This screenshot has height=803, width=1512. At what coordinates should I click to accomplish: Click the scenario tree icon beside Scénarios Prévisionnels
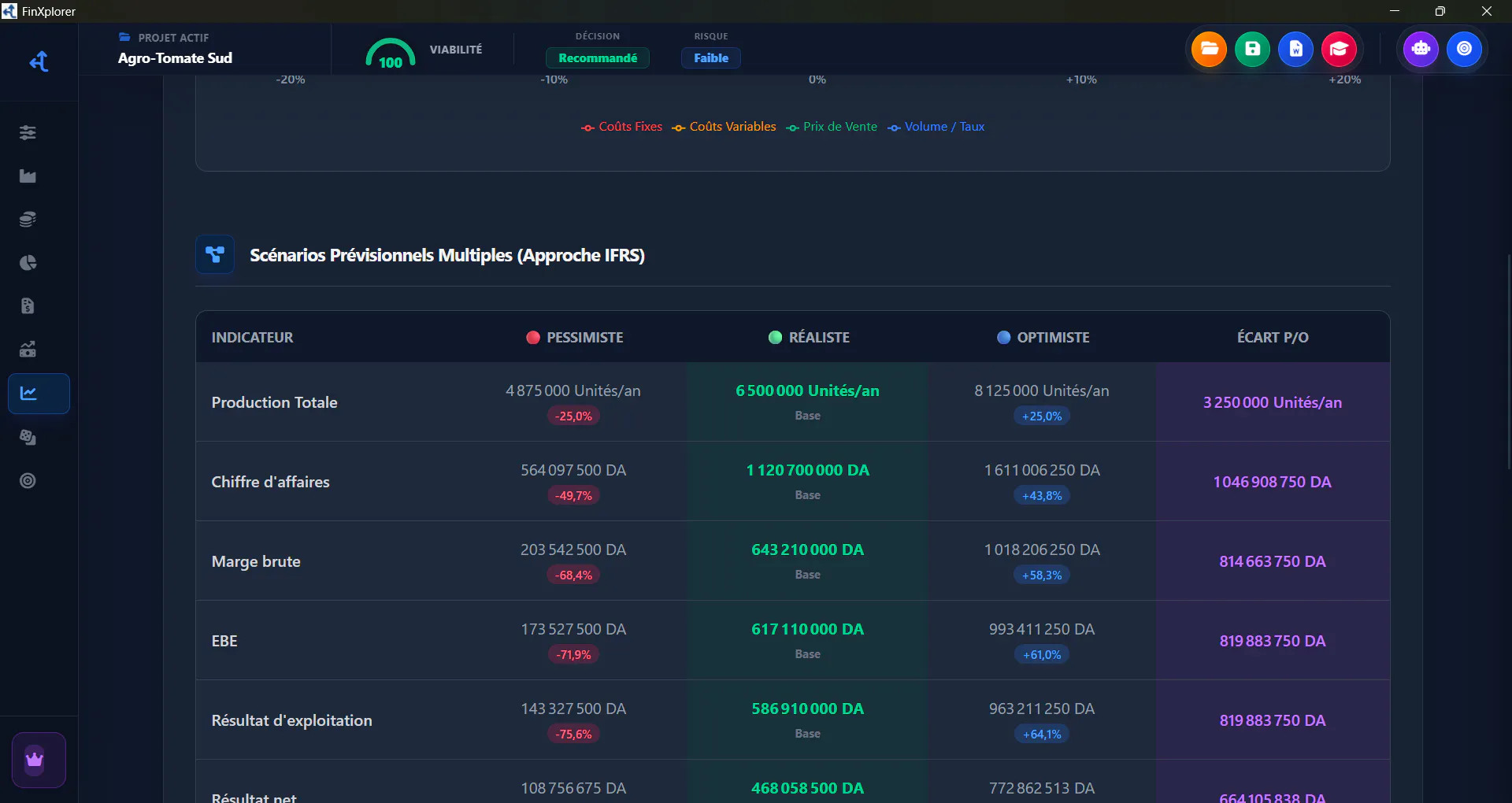(x=215, y=255)
